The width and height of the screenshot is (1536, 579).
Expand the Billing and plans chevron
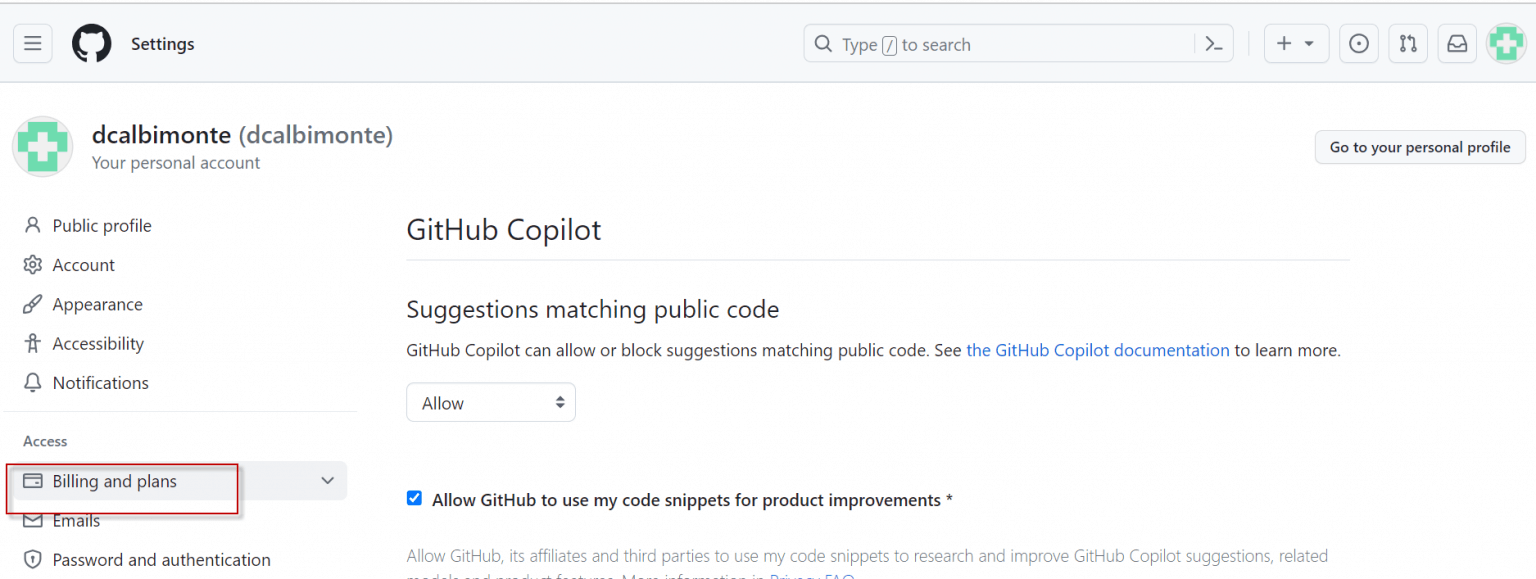(327, 481)
